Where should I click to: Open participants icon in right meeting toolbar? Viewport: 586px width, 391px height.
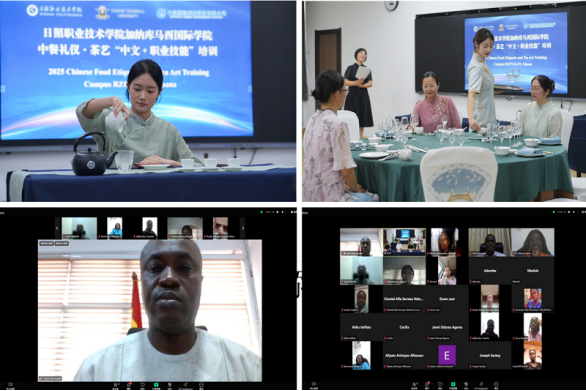pyautogui.click(x=415, y=384)
